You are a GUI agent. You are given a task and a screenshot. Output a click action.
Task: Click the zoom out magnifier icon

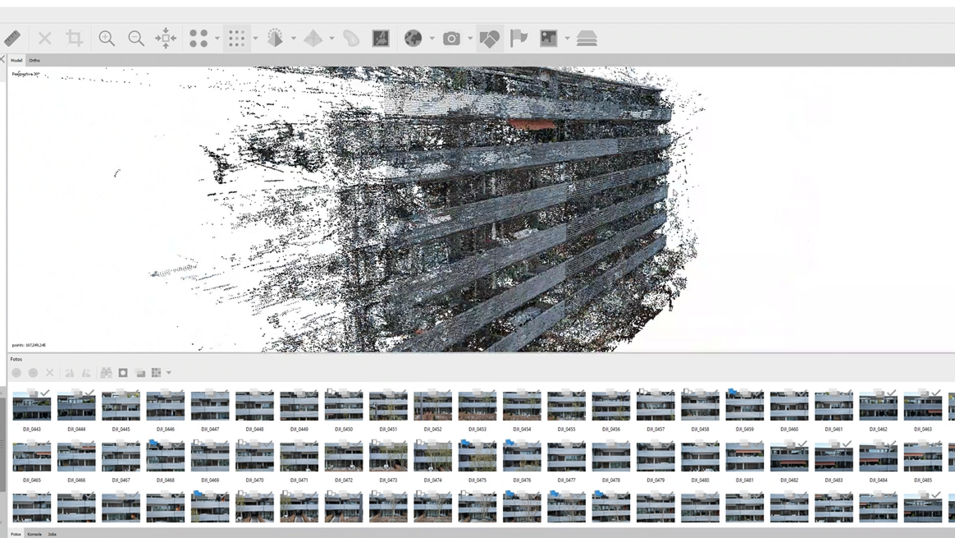136,38
